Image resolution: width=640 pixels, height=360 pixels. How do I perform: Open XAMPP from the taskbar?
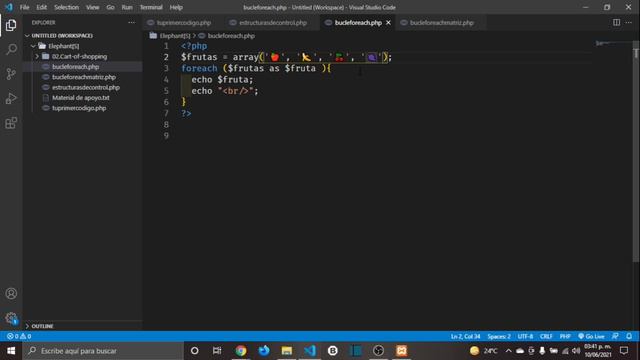402,351
